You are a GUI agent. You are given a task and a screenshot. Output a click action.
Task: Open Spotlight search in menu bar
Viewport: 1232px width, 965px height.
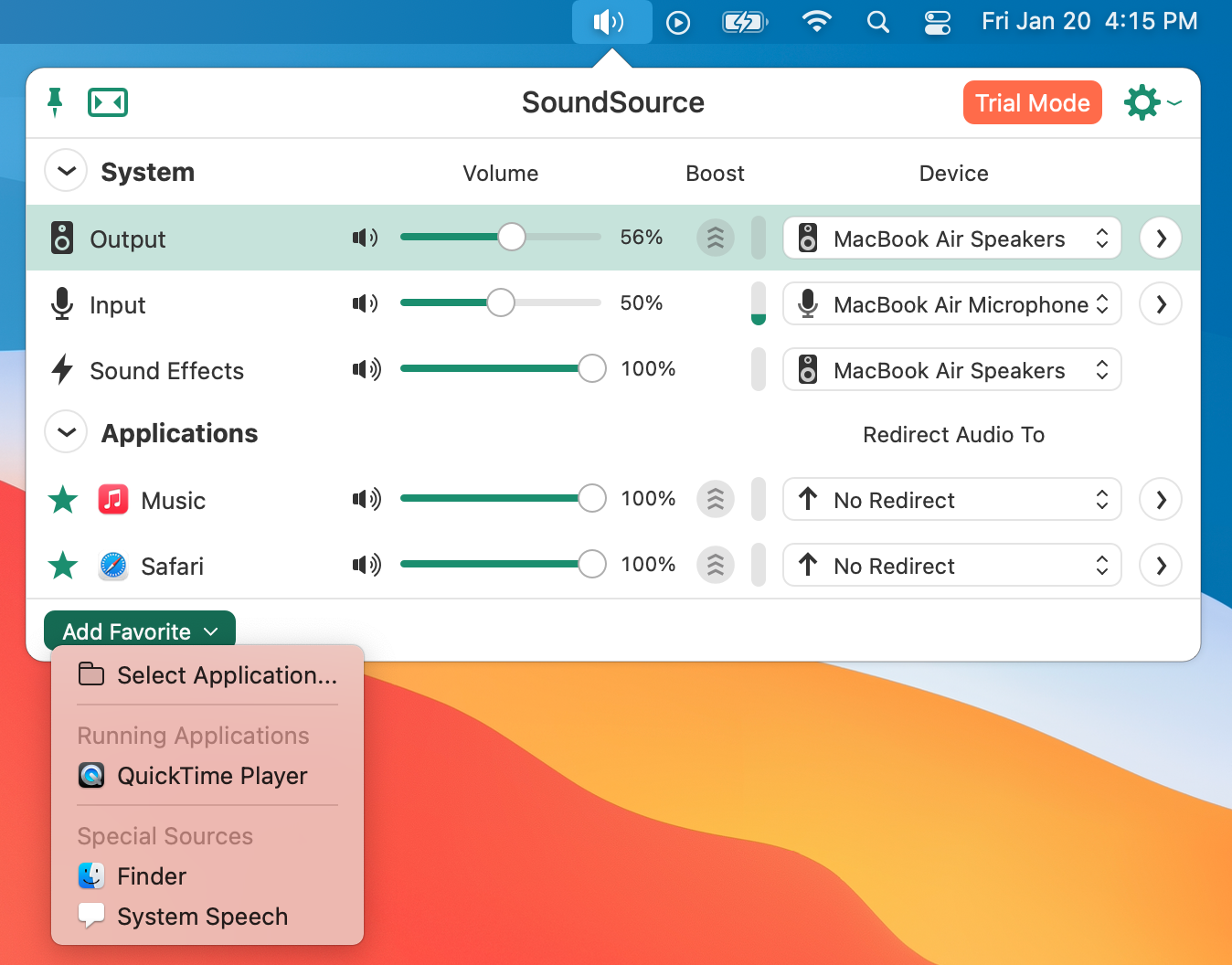click(877, 21)
